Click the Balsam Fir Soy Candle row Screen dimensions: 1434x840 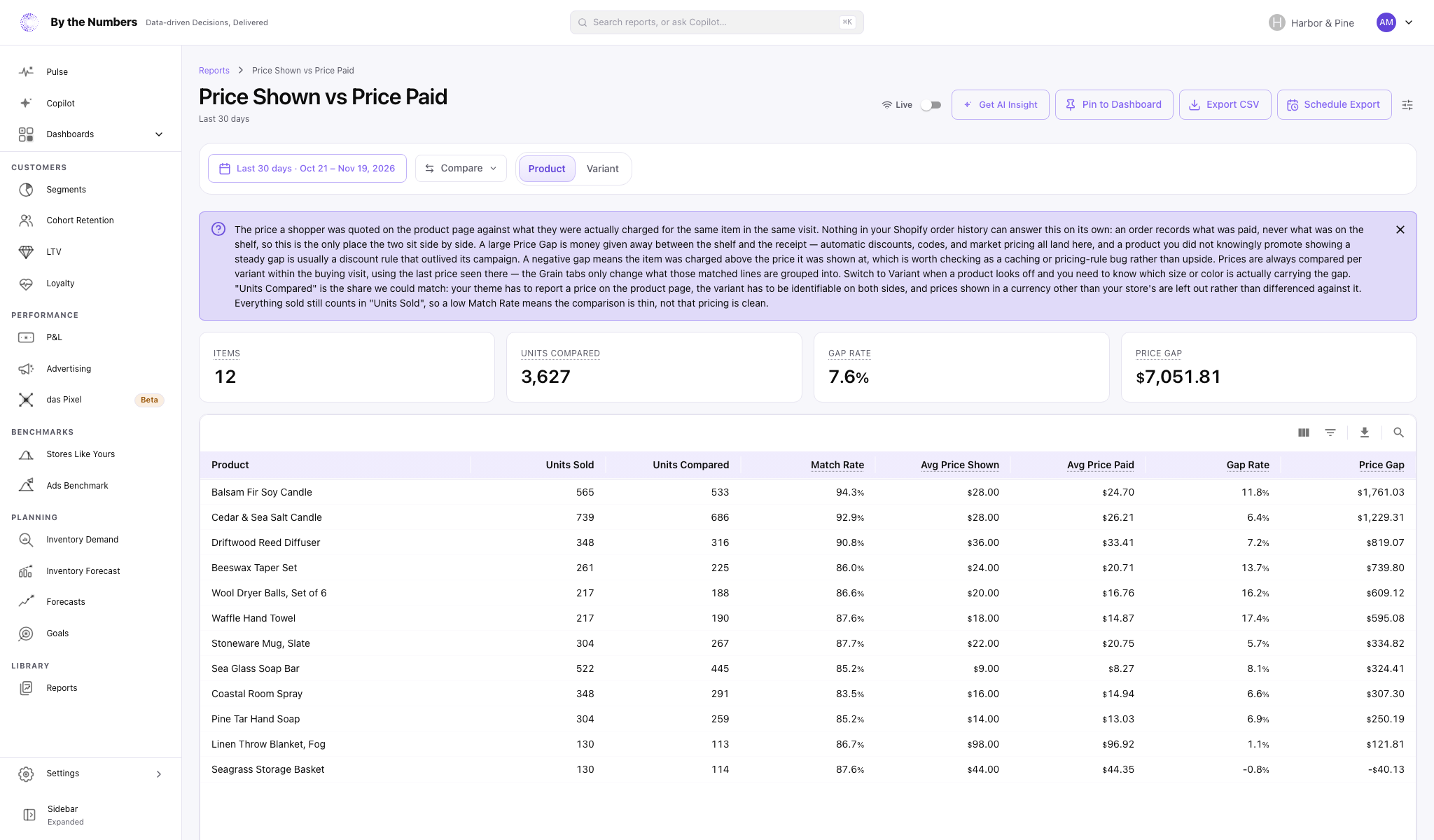coord(808,492)
